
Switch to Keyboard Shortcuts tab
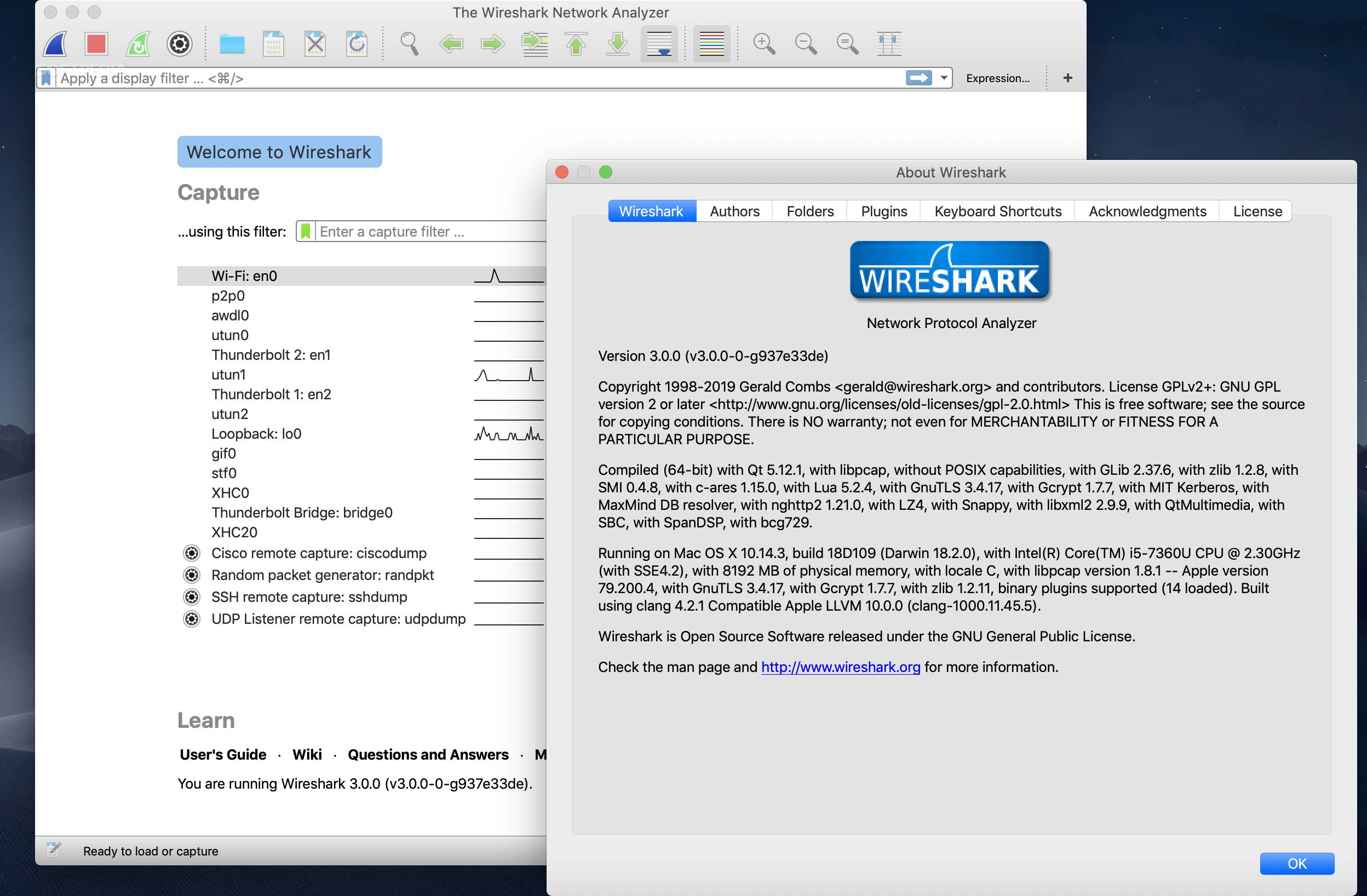coord(998,211)
